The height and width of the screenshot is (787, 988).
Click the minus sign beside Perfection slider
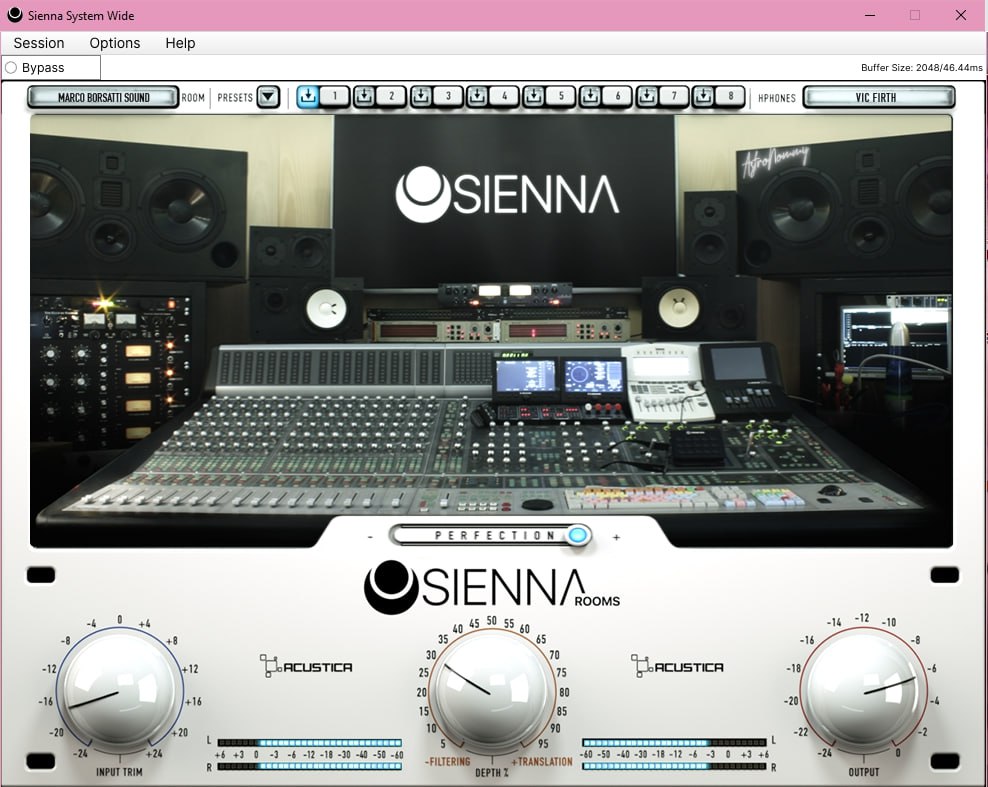(370, 537)
